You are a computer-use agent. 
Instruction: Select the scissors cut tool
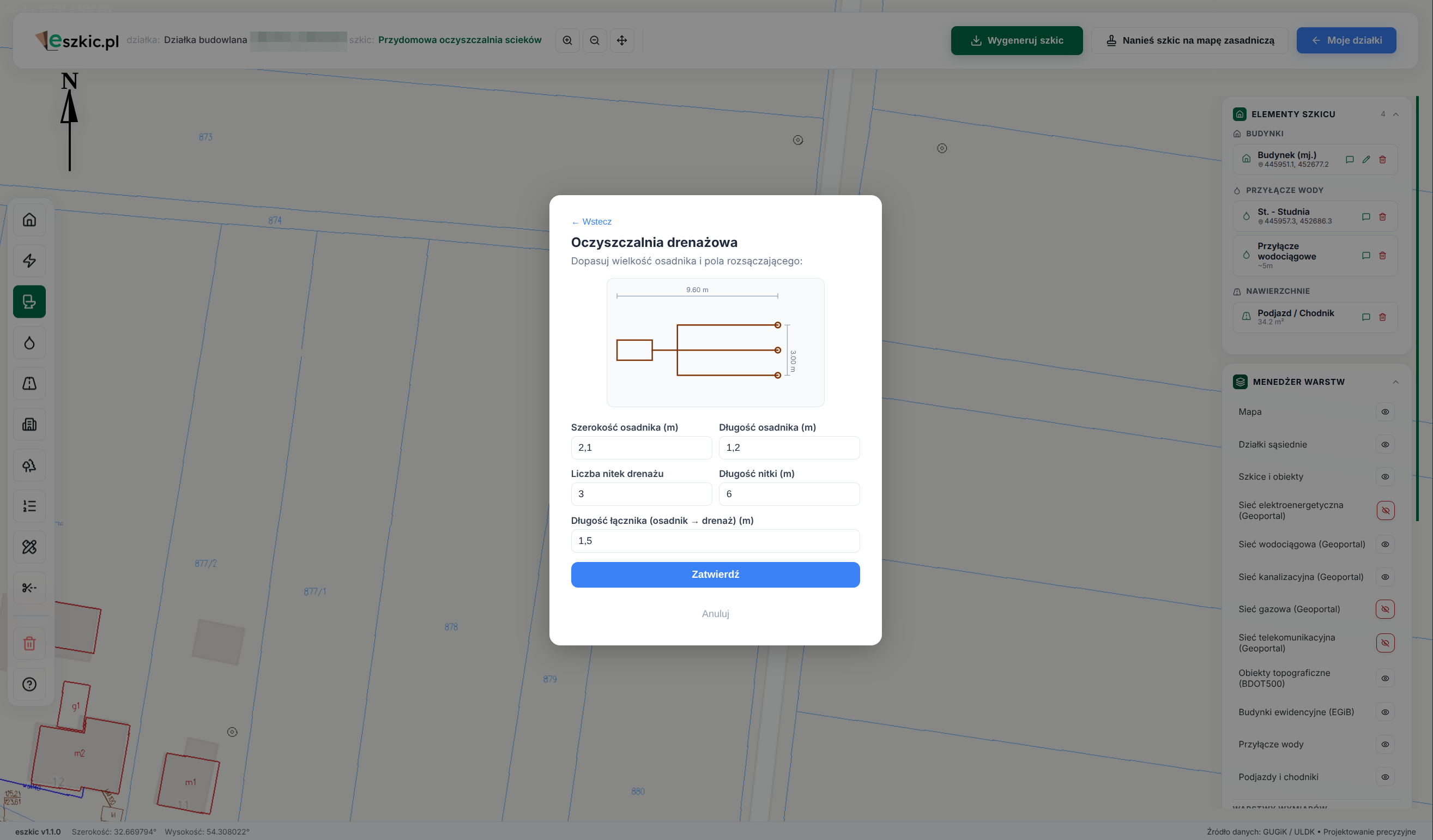coord(29,588)
